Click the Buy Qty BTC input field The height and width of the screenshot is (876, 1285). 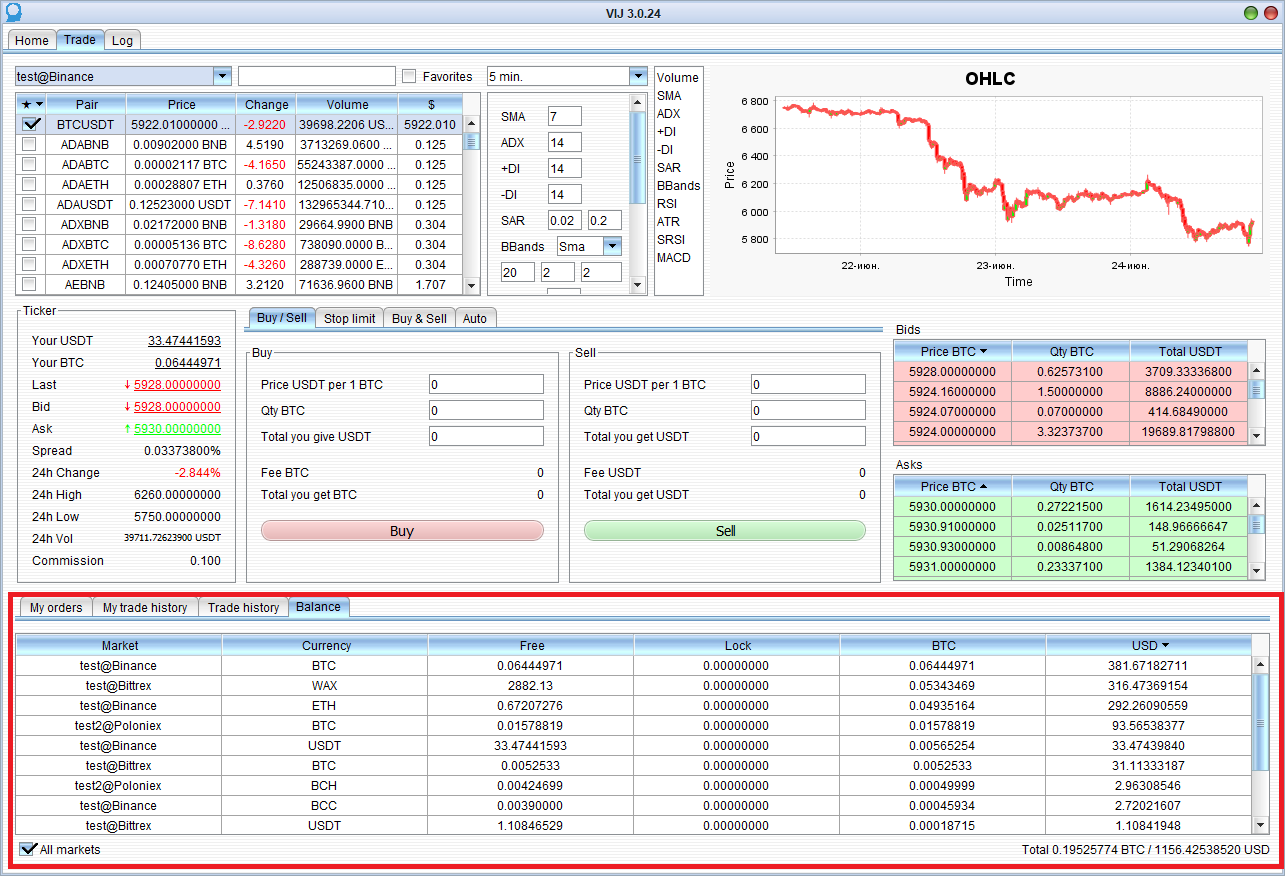pos(486,410)
